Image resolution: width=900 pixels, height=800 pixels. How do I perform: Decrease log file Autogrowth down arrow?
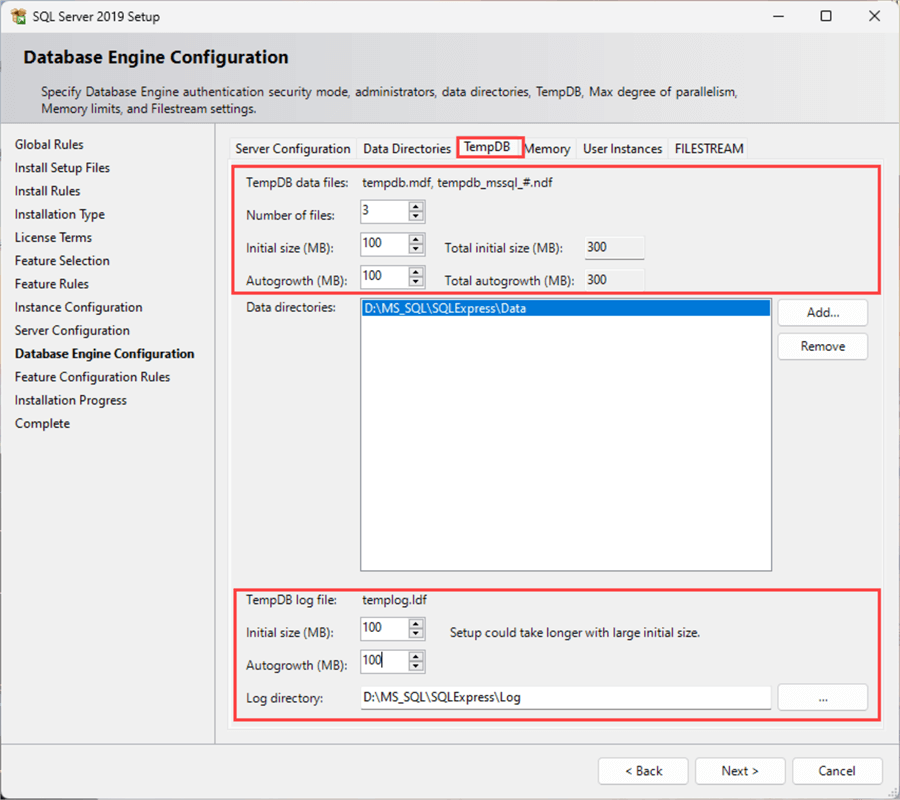point(416,666)
